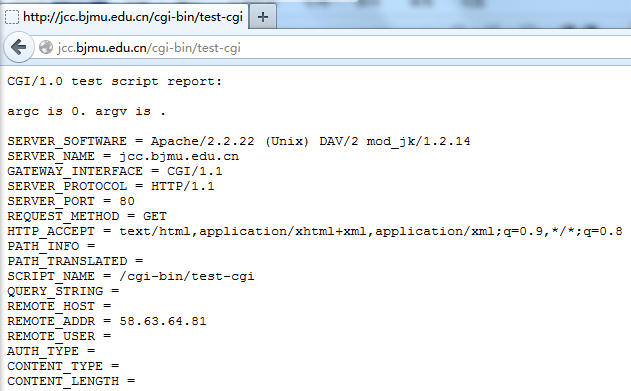Viewport: 631px width, 391px height.
Task: Click the REMOTE_ADDR = 58.63.64.81 line
Action: (107, 321)
